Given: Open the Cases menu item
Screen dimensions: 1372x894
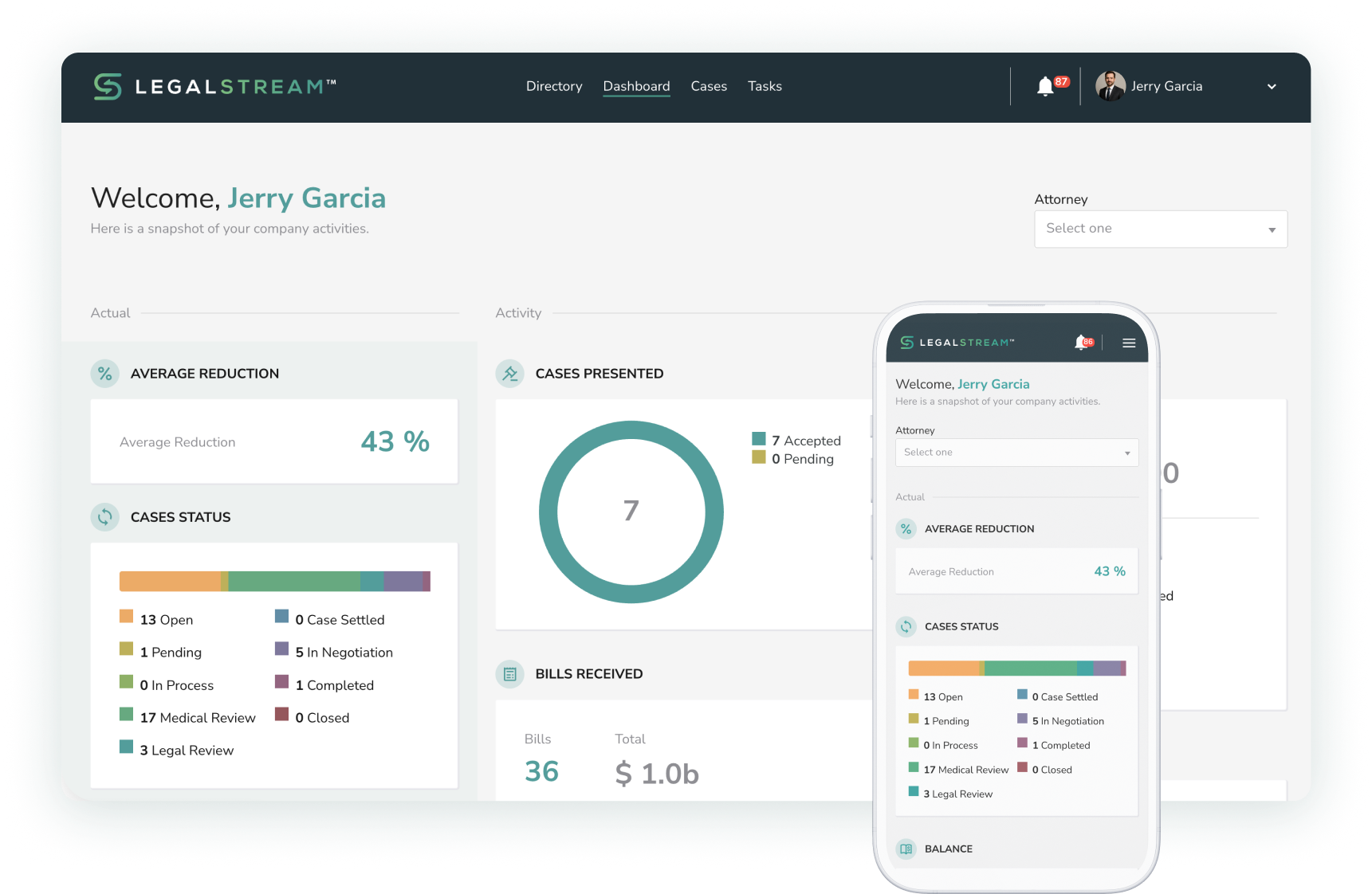Looking at the screenshot, I should tap(709, 86).
